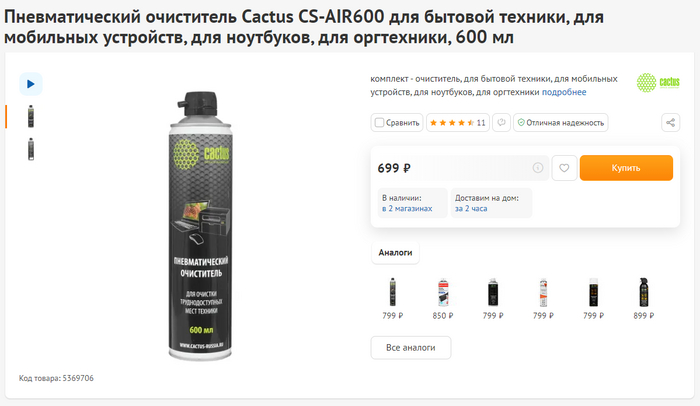Click the orange Купить button

coord(626,168)
